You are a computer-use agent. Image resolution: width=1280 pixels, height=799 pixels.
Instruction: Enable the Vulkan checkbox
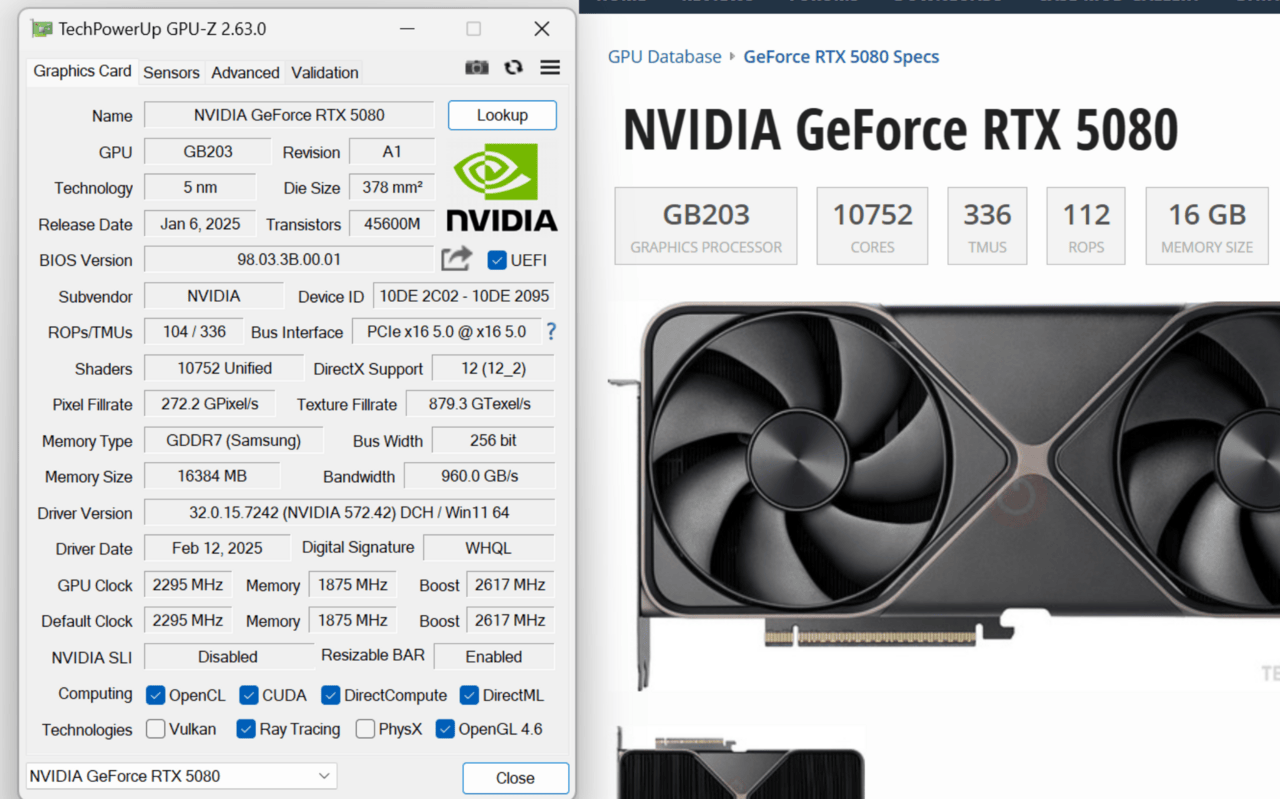click(155, 729)
